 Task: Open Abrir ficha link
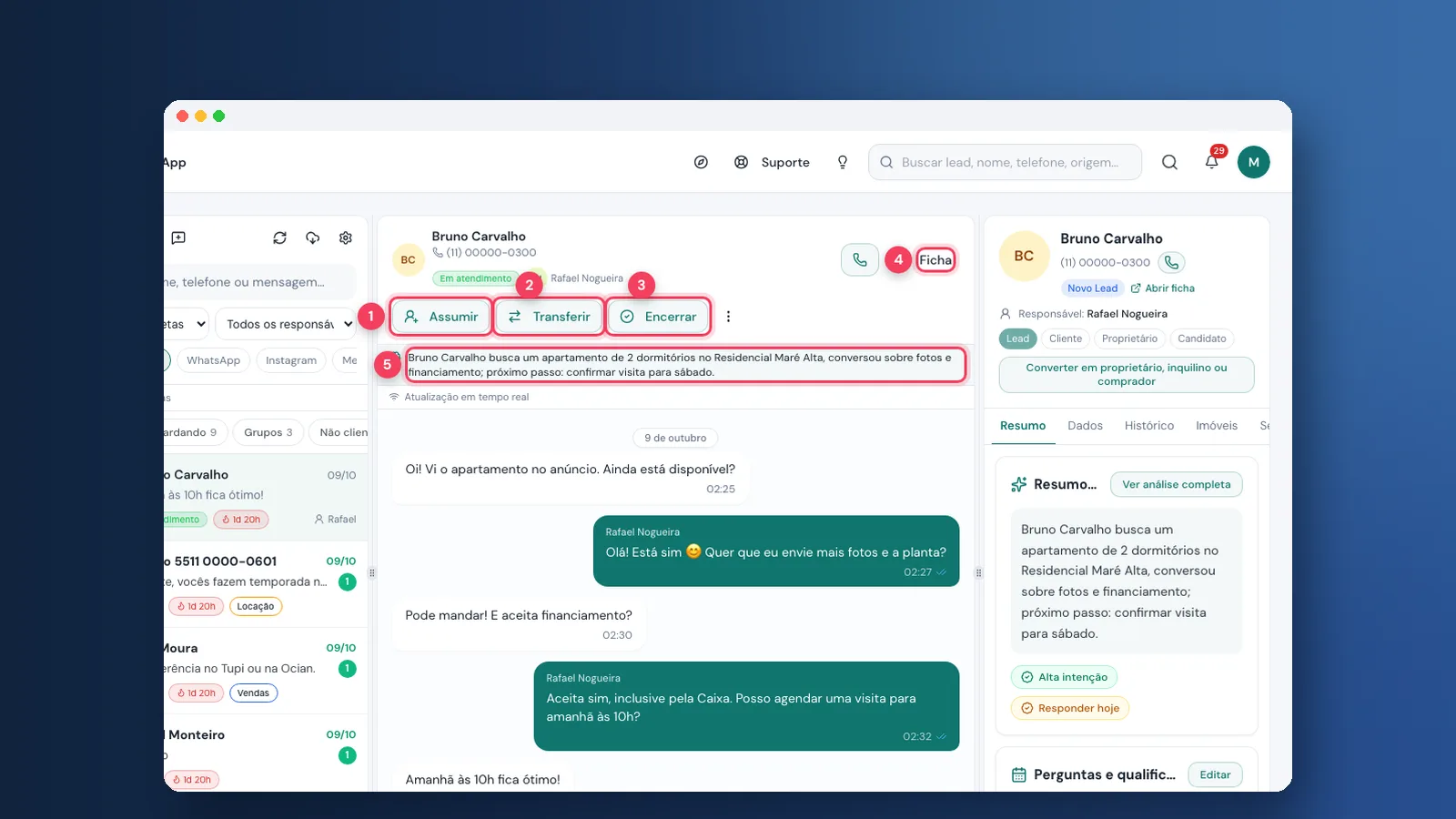tap(1163, 288)
